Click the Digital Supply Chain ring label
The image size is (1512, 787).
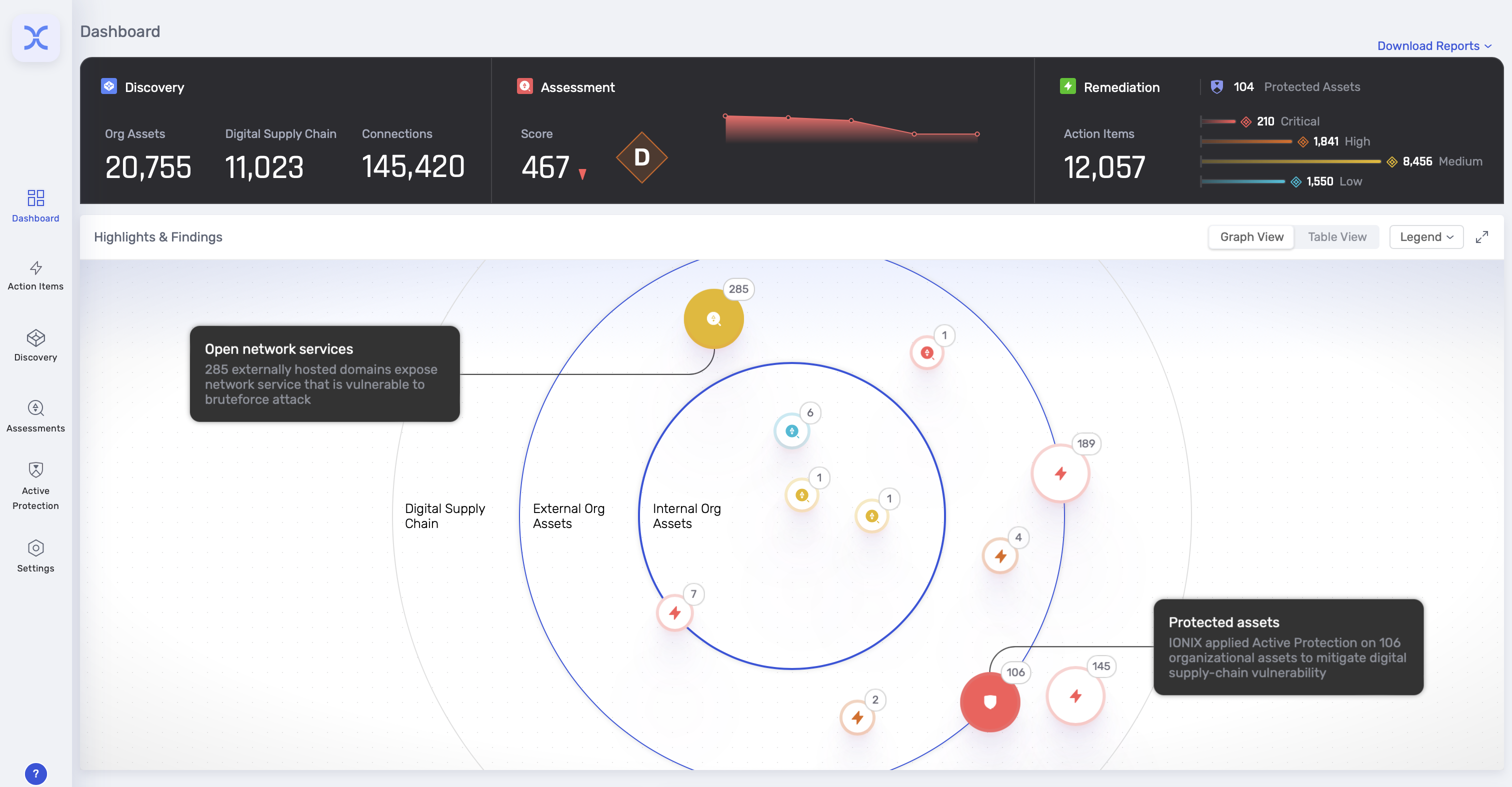tap(445, 516)
